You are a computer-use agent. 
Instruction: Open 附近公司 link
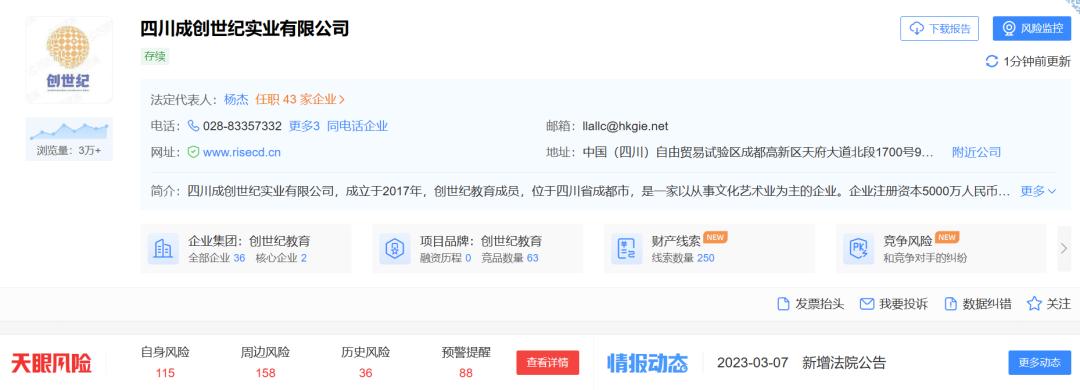[x=976, y=152]
